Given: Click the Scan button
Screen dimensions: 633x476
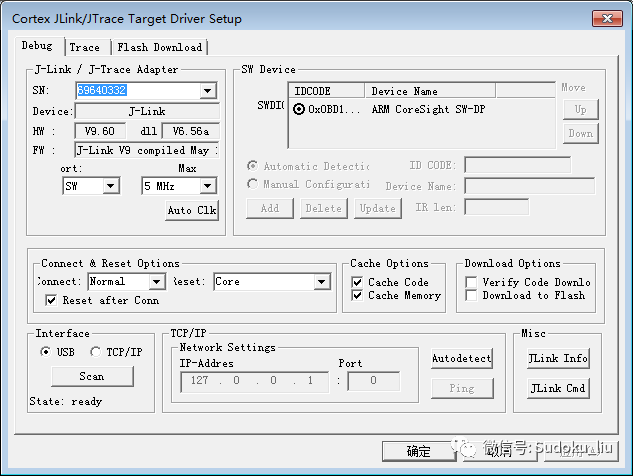Looking at the screenshot, I should coord(92,376).
